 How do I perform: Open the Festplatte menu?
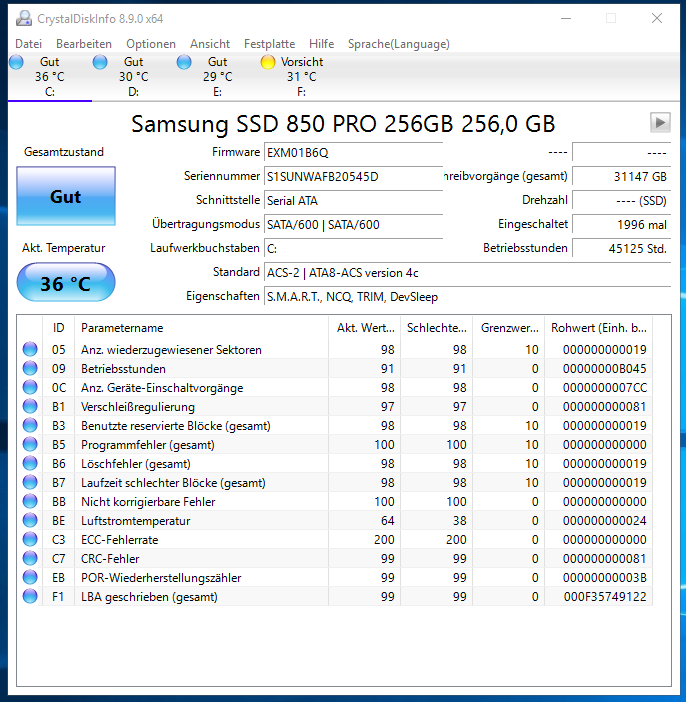pyautogui.click(x=270, y=44)
